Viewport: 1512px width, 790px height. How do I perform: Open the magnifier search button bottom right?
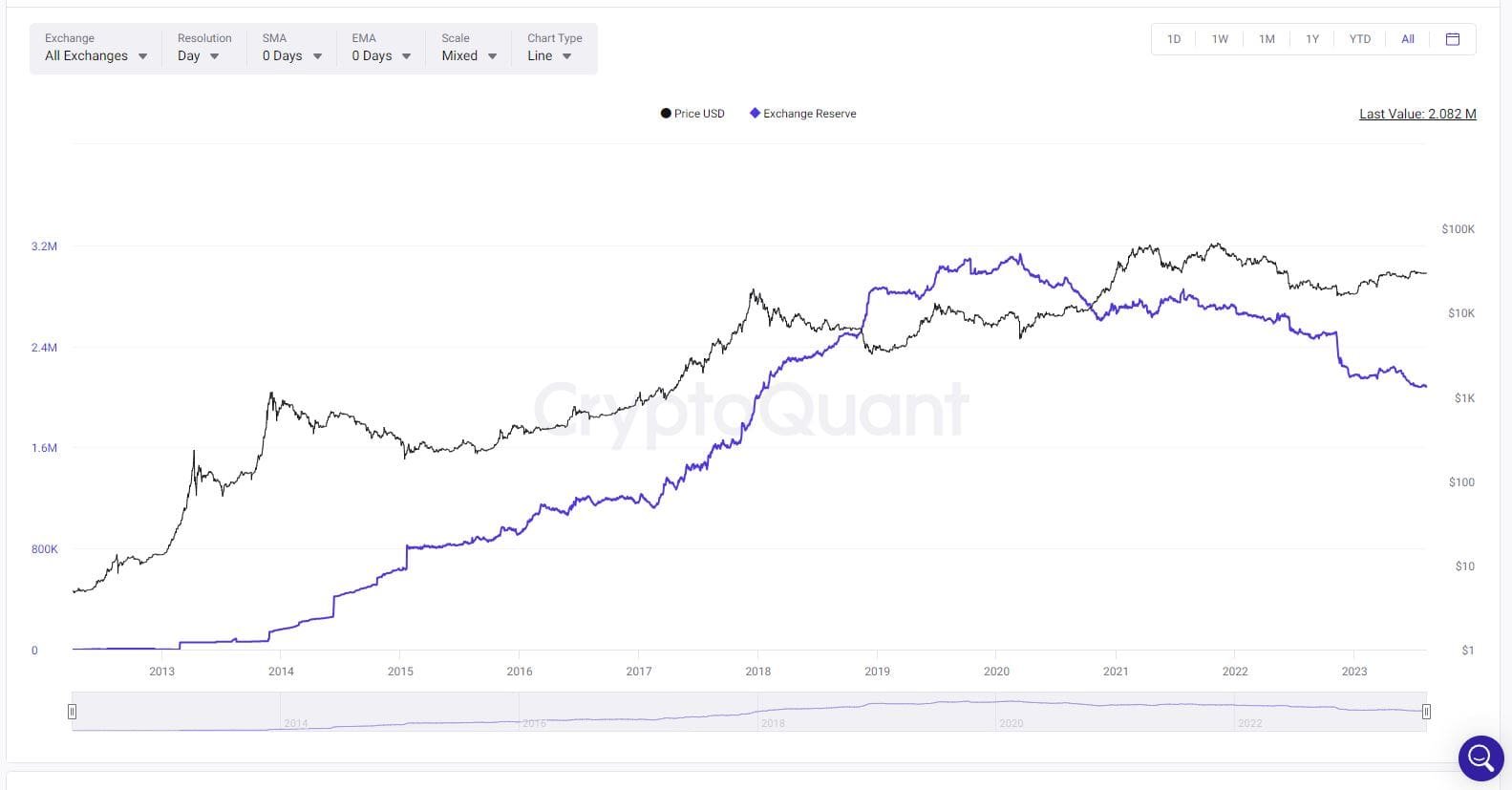click(1479, 758)
